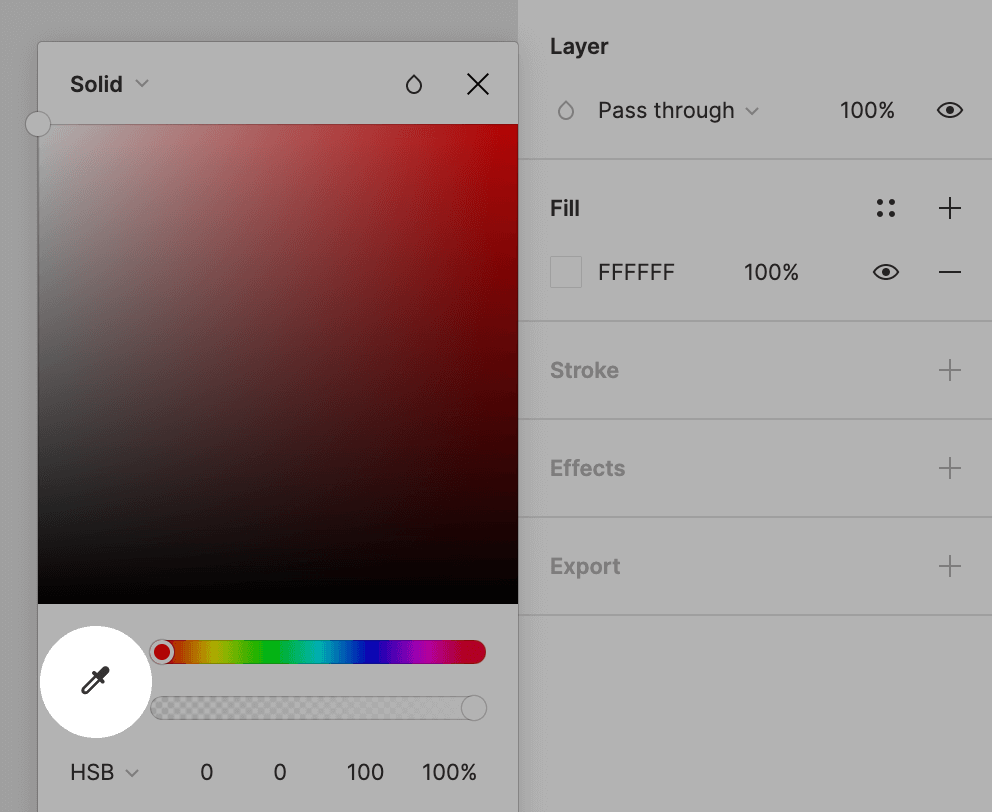
Task: Click the layer opacity 100% field
Action: (x=866, y=110)
